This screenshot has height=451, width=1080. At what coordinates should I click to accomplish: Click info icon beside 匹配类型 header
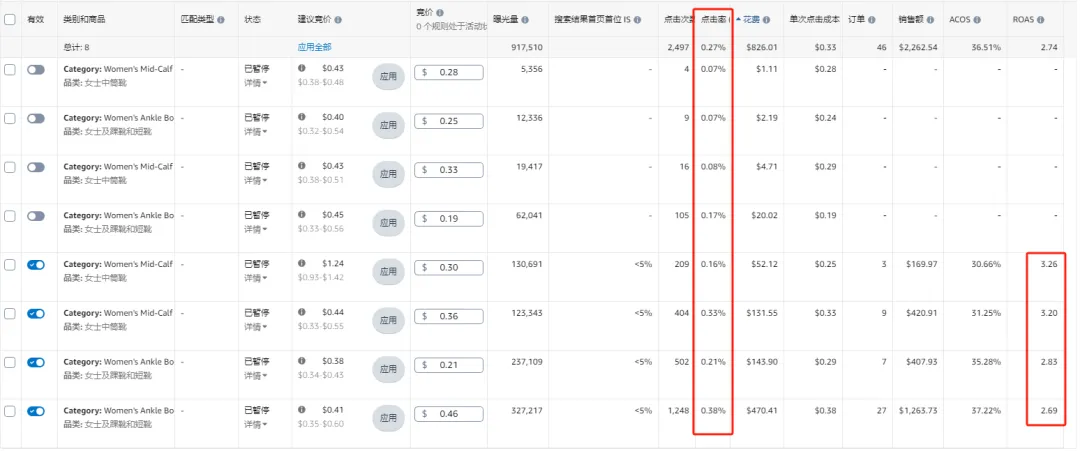tap(221, 20)
